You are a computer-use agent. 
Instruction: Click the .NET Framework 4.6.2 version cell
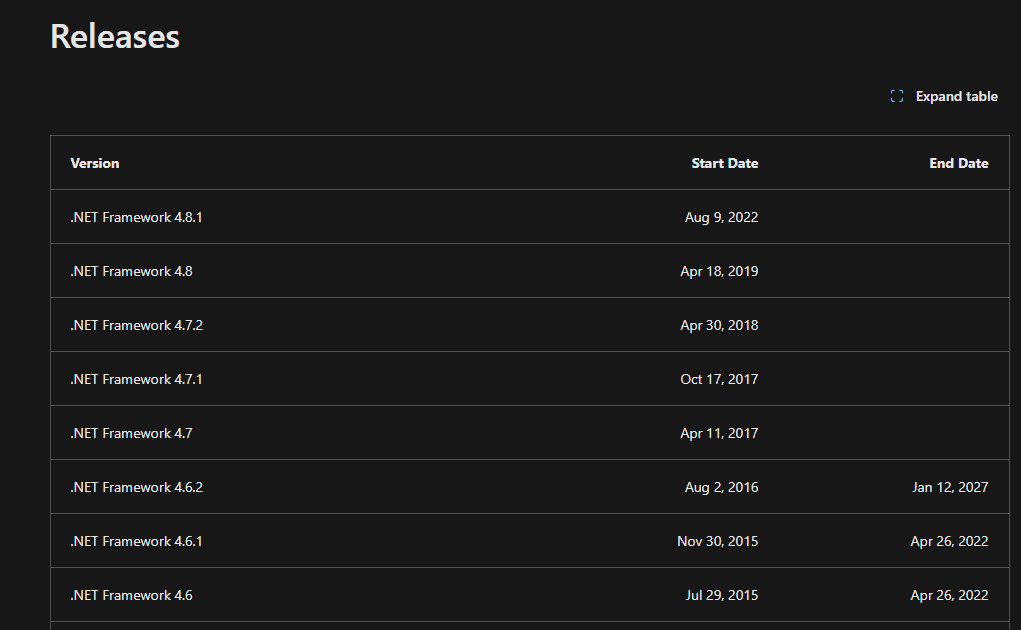(137, 487)
